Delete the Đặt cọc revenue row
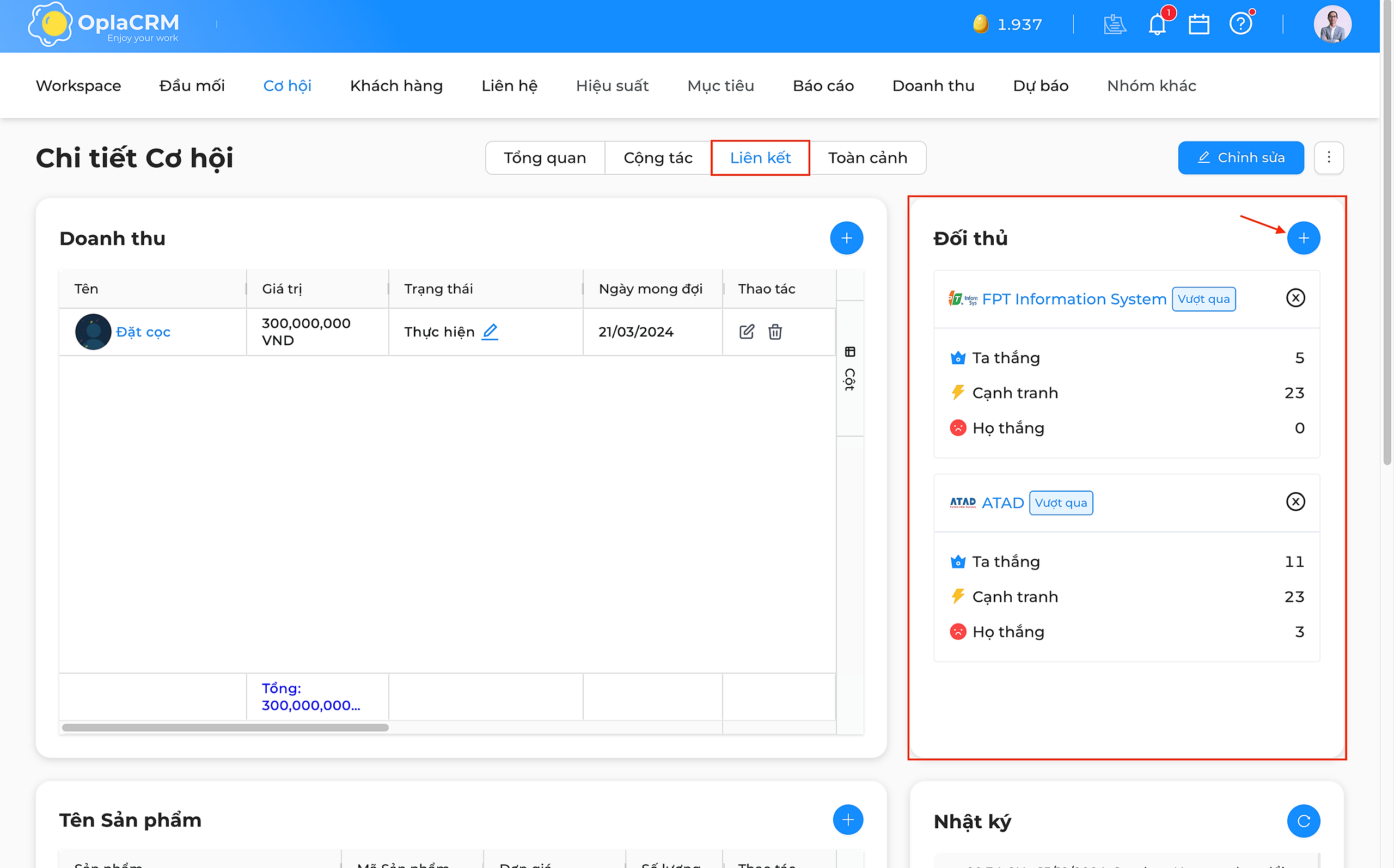 775,331
